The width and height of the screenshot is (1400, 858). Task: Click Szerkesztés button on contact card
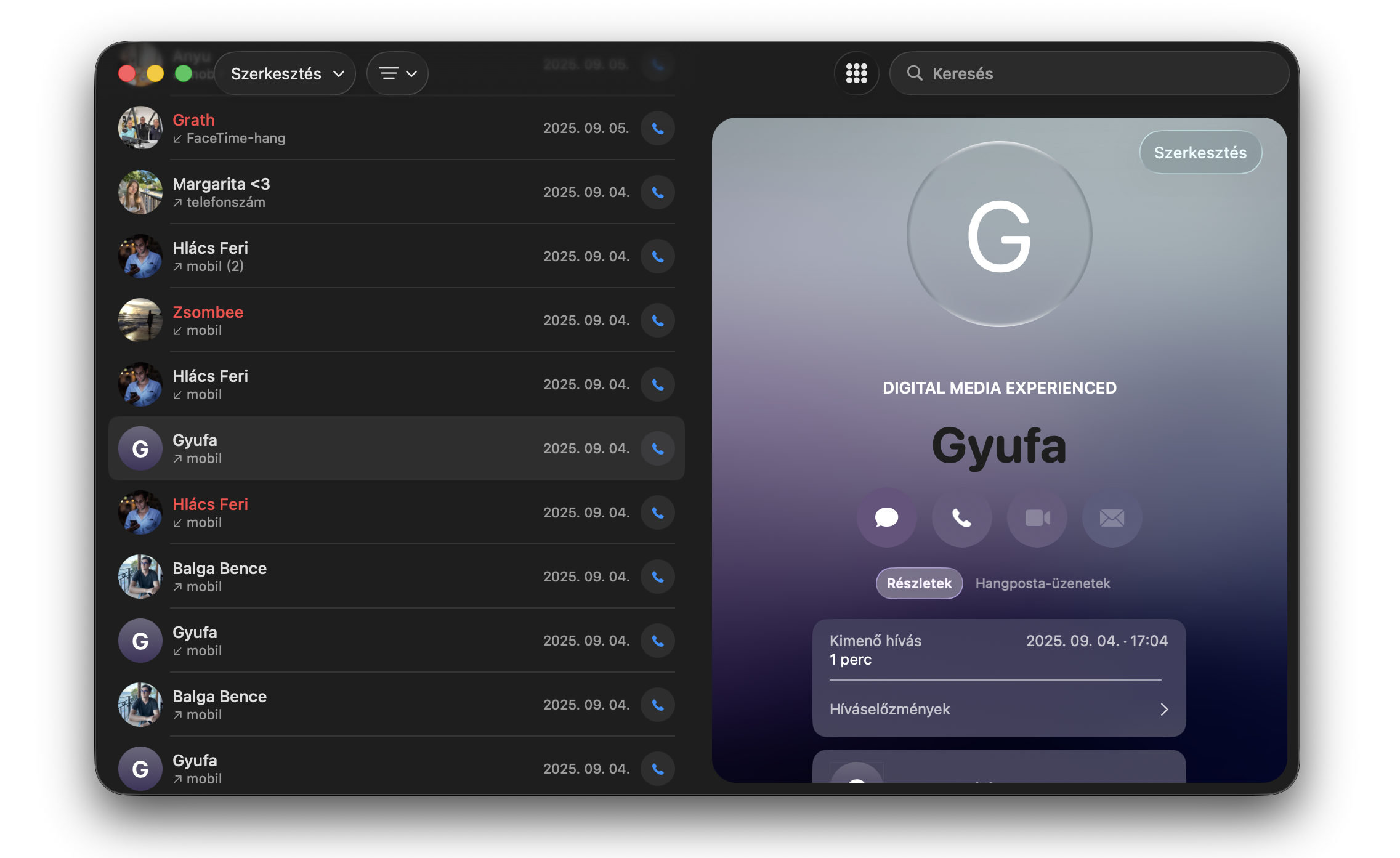[x=1200, y=152]
